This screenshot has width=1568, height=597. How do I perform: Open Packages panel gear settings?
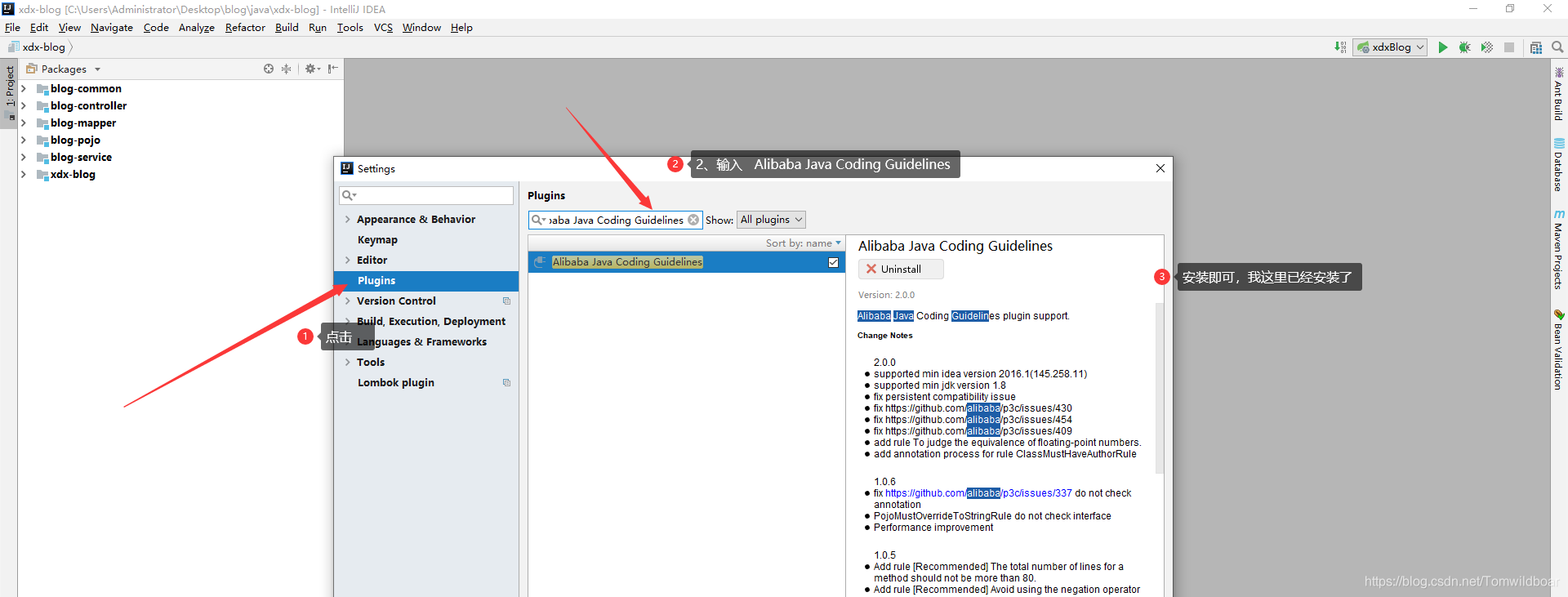[312, 69]
